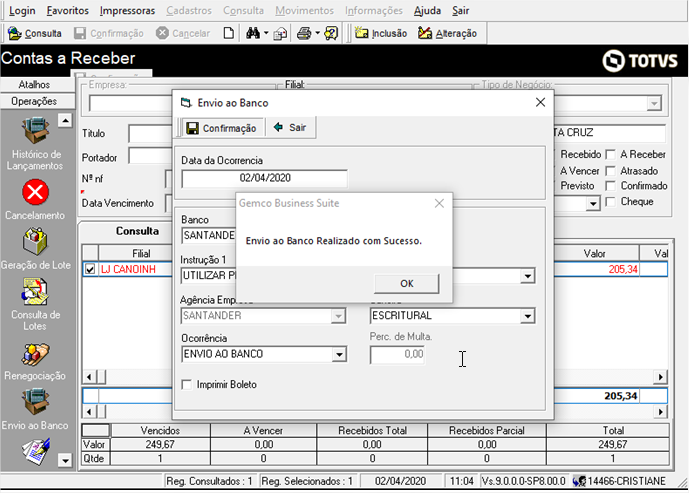Open printer options dropdown arrow
689x493 pixels.
[317, 33]
